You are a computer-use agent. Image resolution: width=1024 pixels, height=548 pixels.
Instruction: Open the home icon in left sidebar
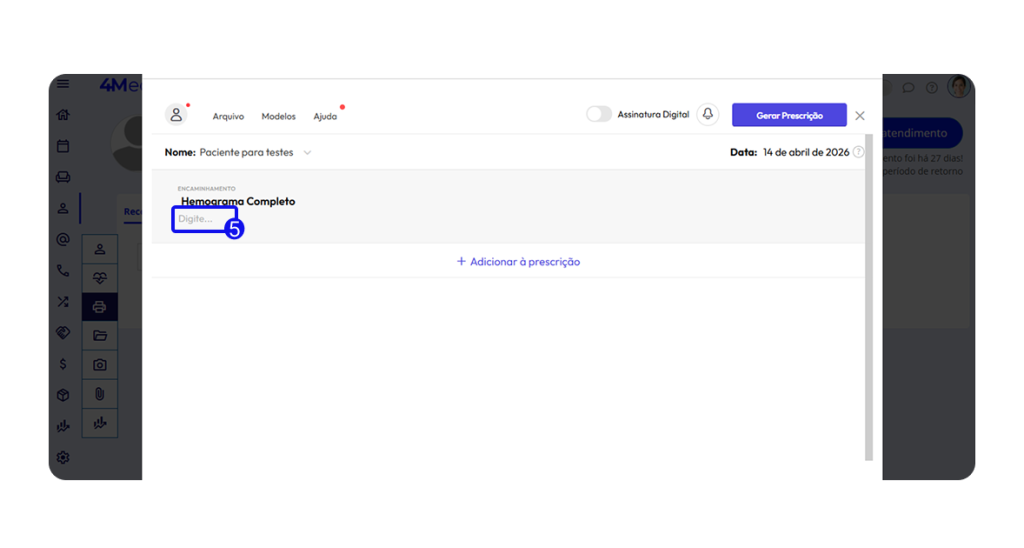point(63,115)
